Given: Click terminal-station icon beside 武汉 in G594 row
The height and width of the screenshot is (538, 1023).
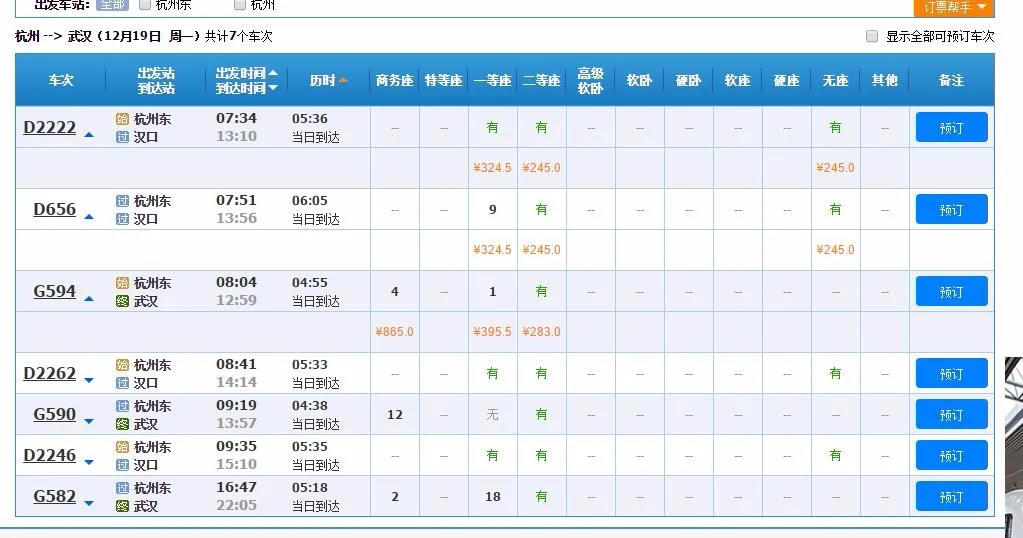Looking at the screenshot, I should tap(122, 301).
